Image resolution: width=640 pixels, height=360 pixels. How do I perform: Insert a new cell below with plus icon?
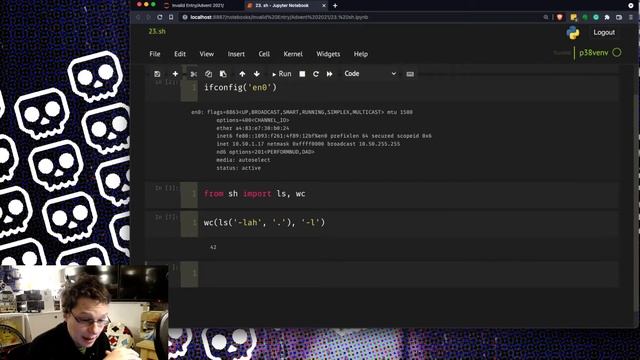[175, 74]
